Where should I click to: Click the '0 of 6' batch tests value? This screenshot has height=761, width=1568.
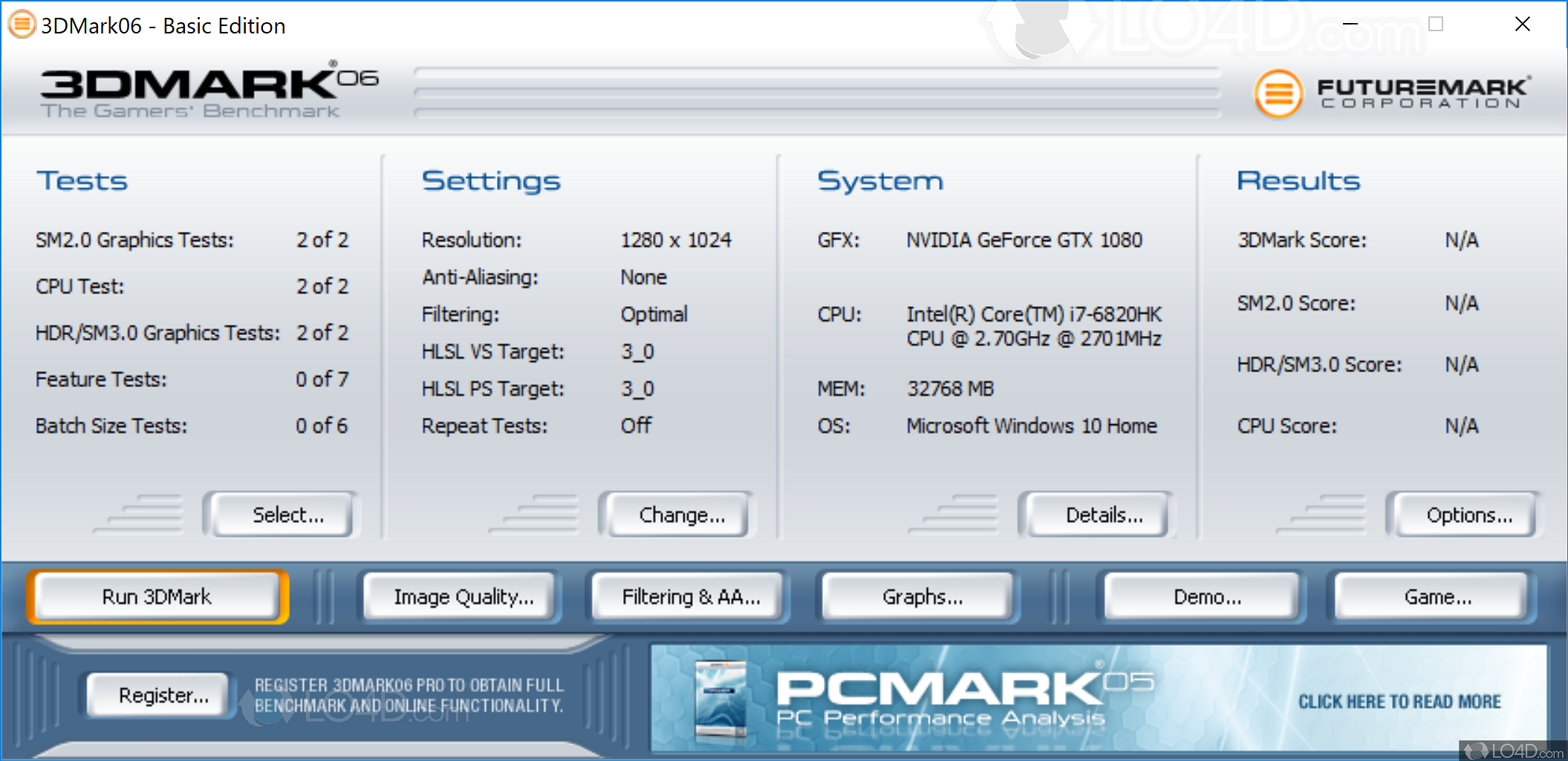tap(322, 426)
